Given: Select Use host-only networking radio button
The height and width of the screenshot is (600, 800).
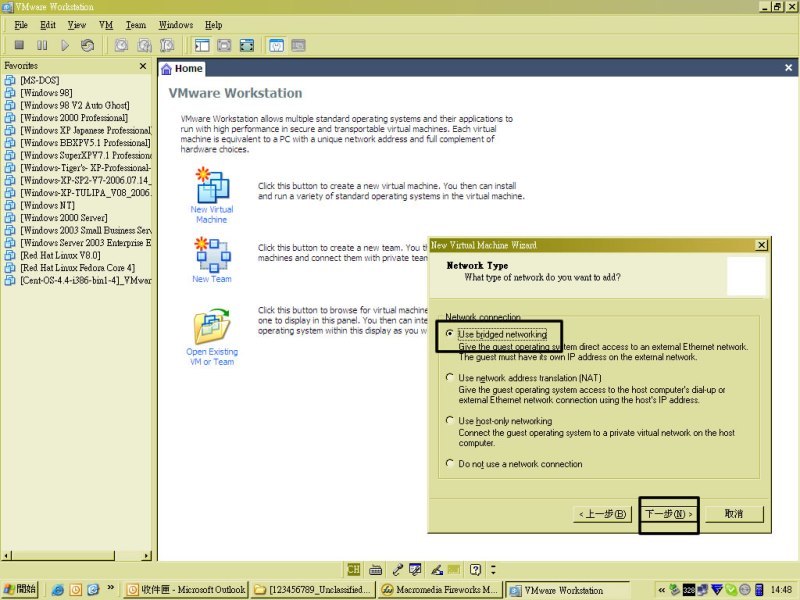Looking at the screenshot, I should coord(449,420).
